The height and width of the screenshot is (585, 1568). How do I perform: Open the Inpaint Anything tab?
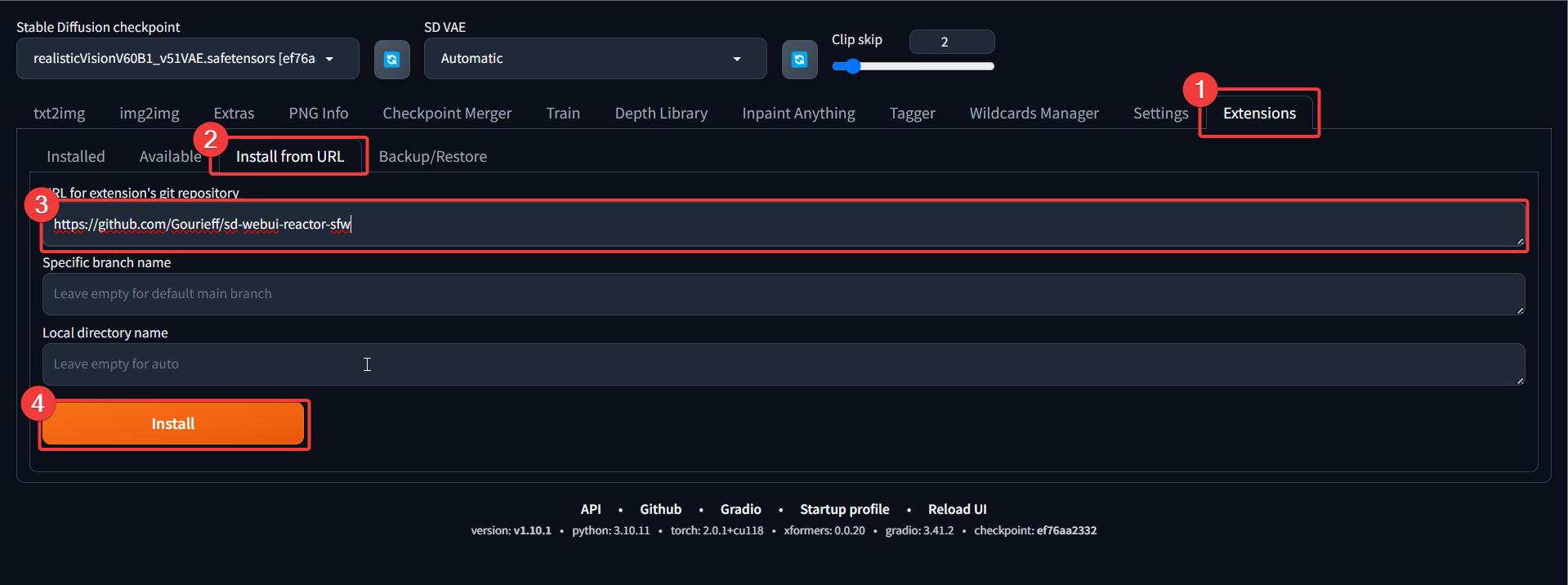click(x=797, y=114)
